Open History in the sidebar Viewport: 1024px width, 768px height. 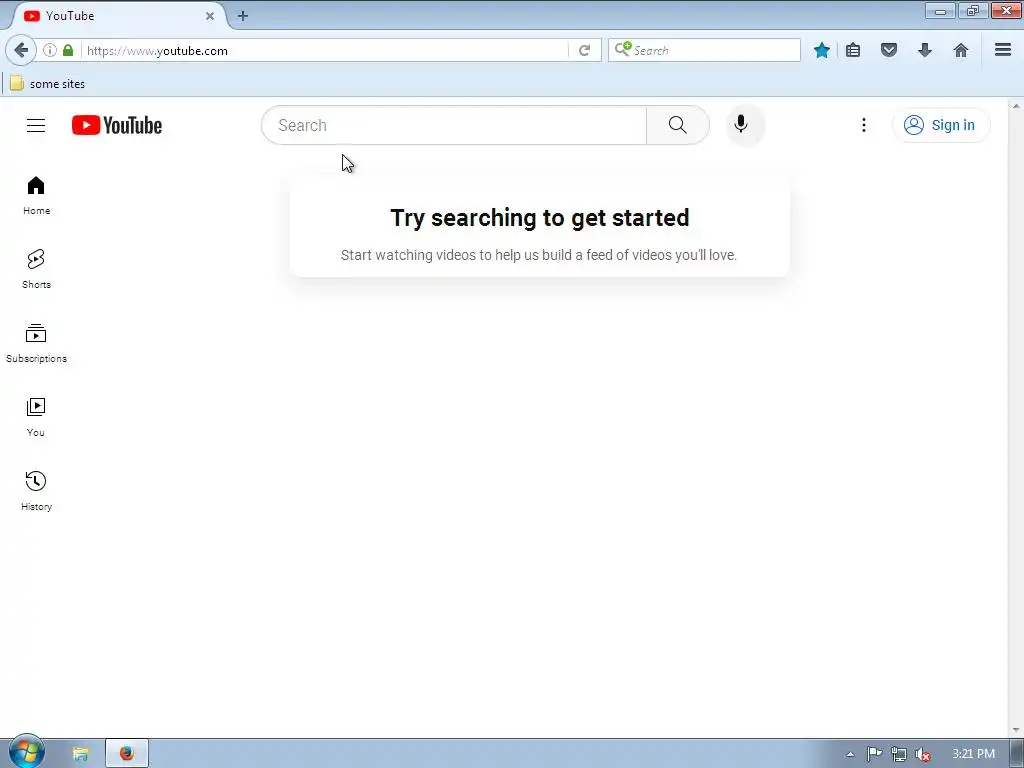pos(36,491)
